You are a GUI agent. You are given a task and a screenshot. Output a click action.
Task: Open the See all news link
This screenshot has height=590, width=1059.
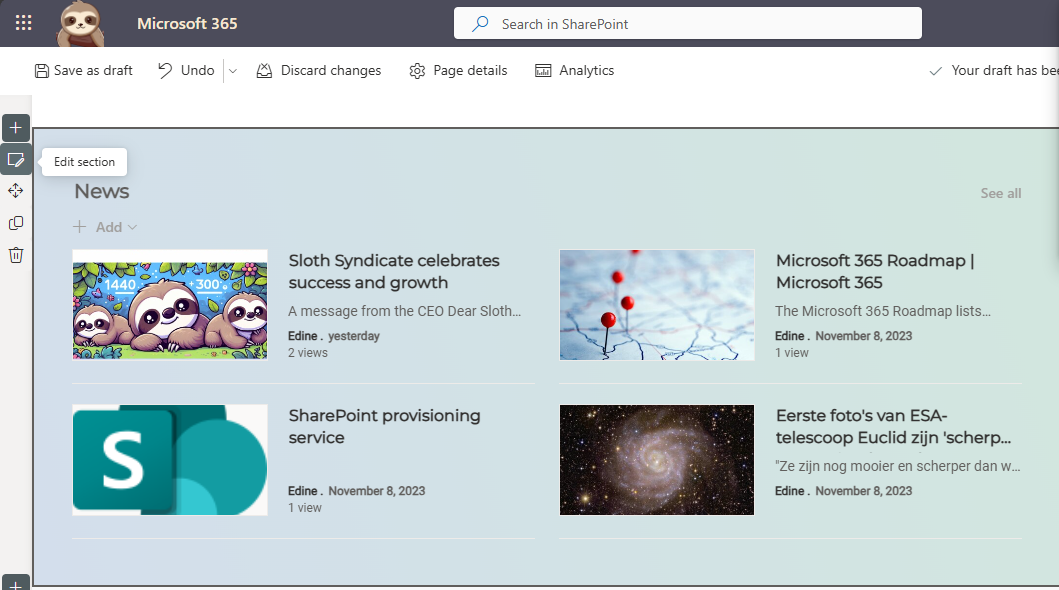point(1000,193)
